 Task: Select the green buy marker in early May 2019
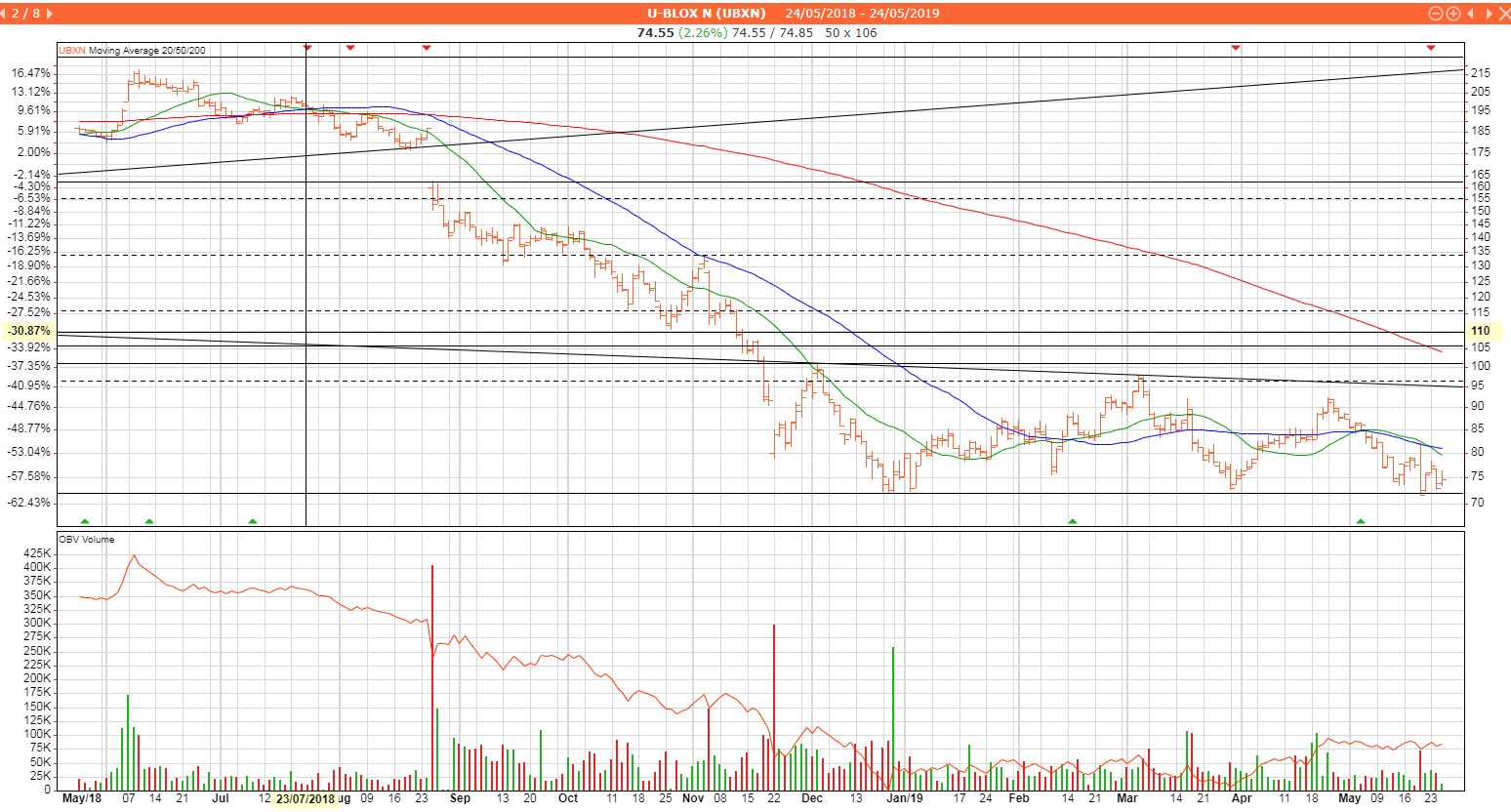(x=1361, y=521)
